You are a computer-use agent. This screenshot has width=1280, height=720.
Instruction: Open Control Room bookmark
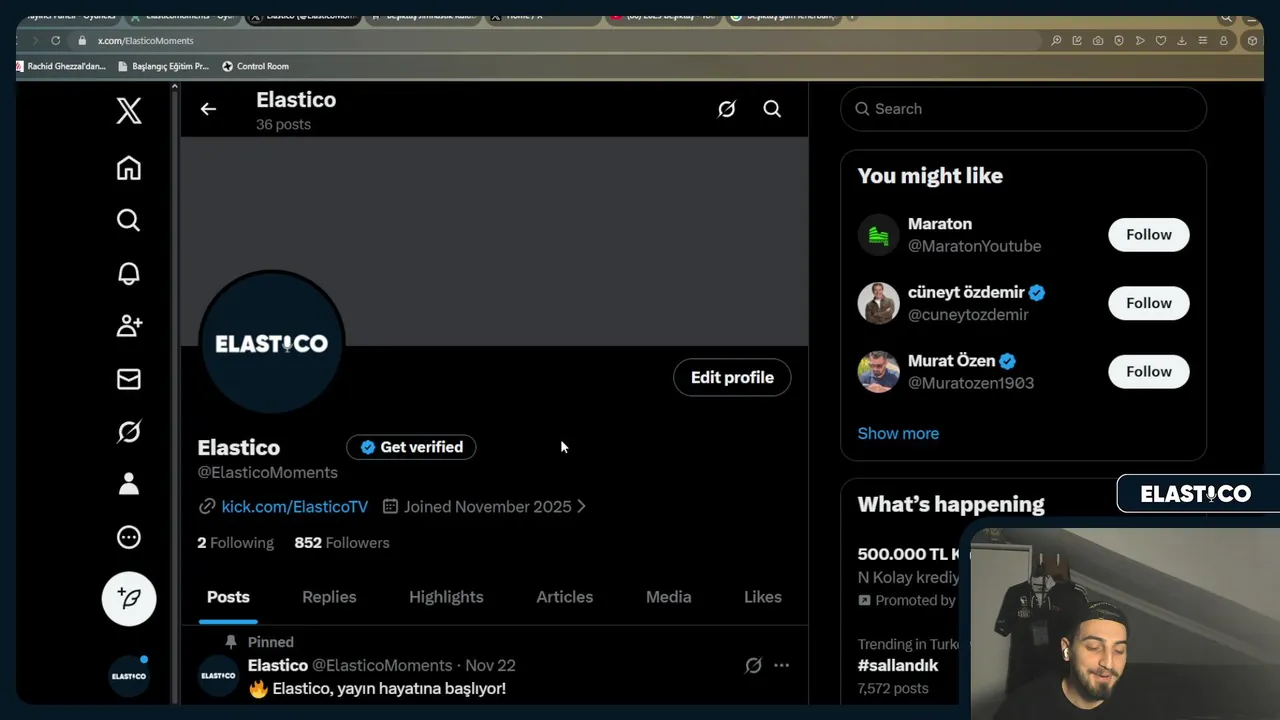pos(255,66)
